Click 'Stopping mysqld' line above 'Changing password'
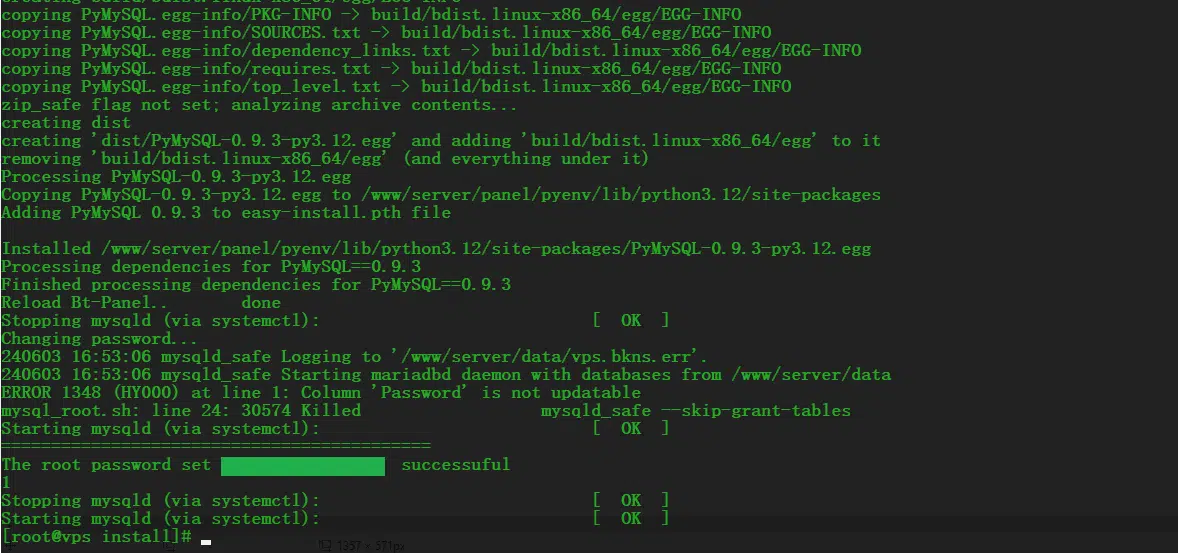 (335, 321)
